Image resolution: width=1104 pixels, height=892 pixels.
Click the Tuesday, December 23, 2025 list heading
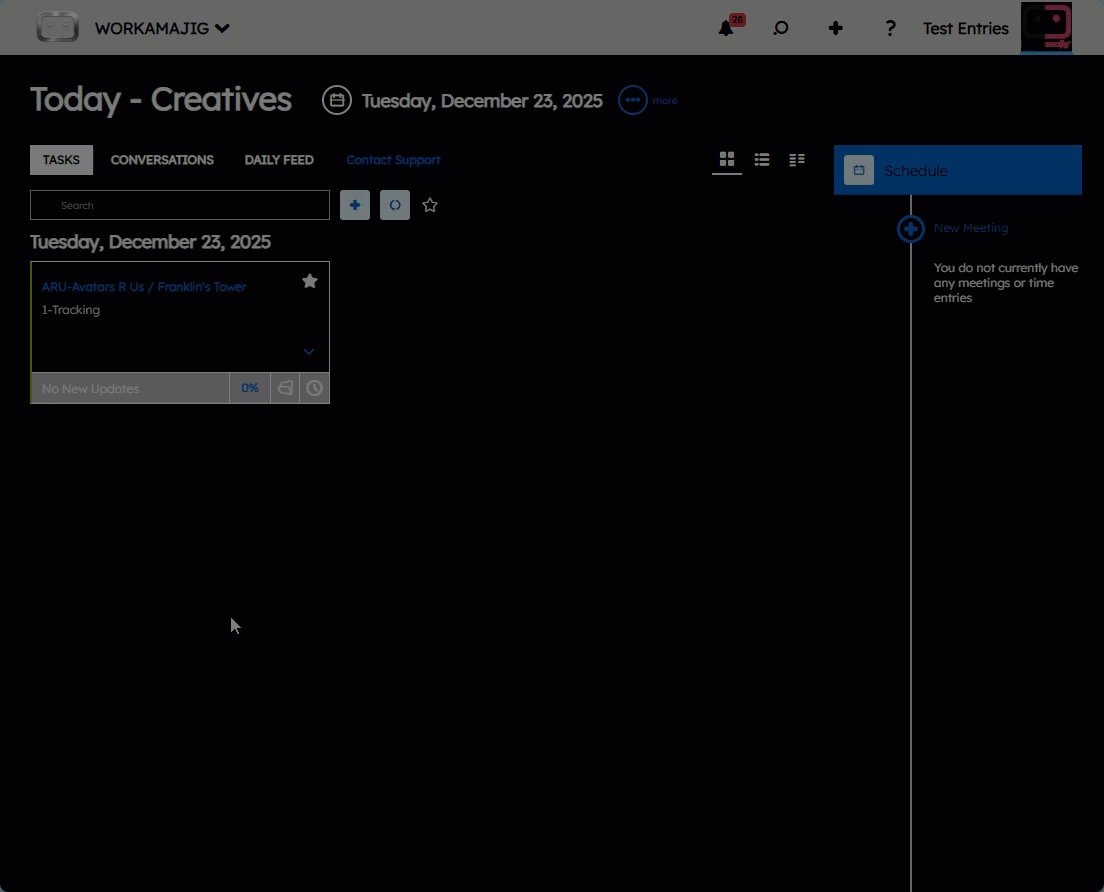click(150, 242)
